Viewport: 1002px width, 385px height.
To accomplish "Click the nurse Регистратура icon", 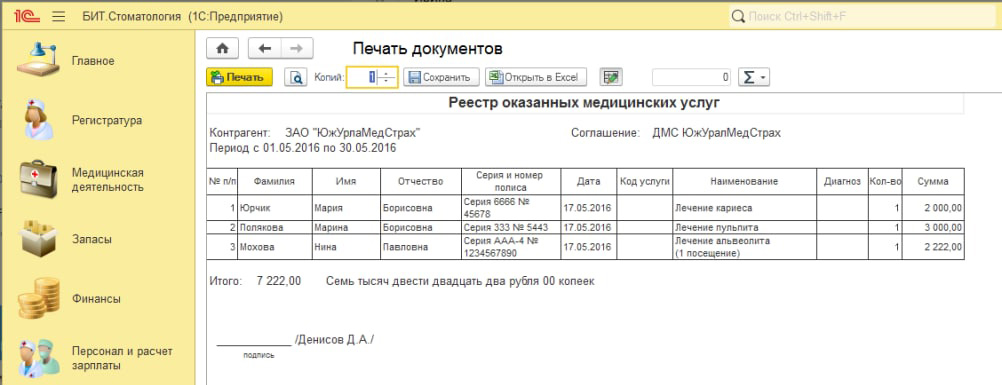I will point(38,120).
